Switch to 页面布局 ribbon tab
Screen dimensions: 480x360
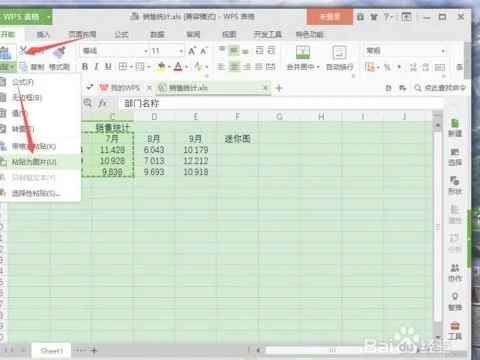pos(82,34)
